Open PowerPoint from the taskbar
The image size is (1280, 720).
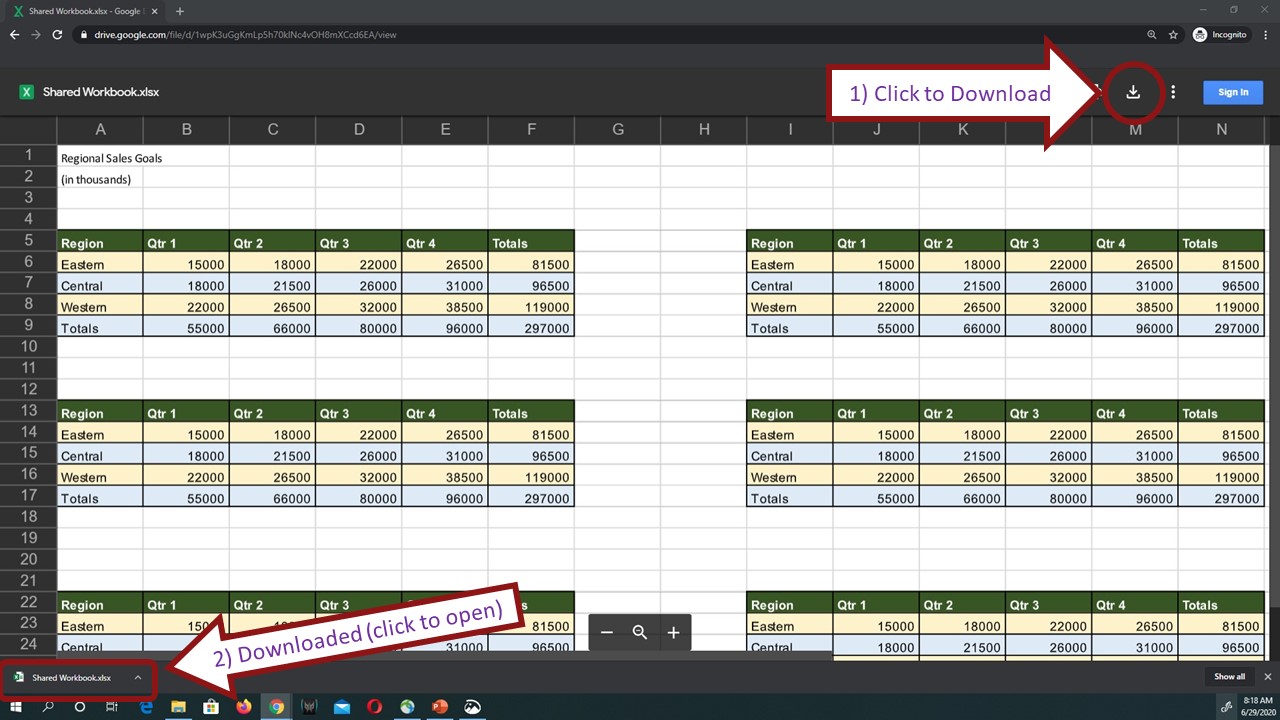439,707
